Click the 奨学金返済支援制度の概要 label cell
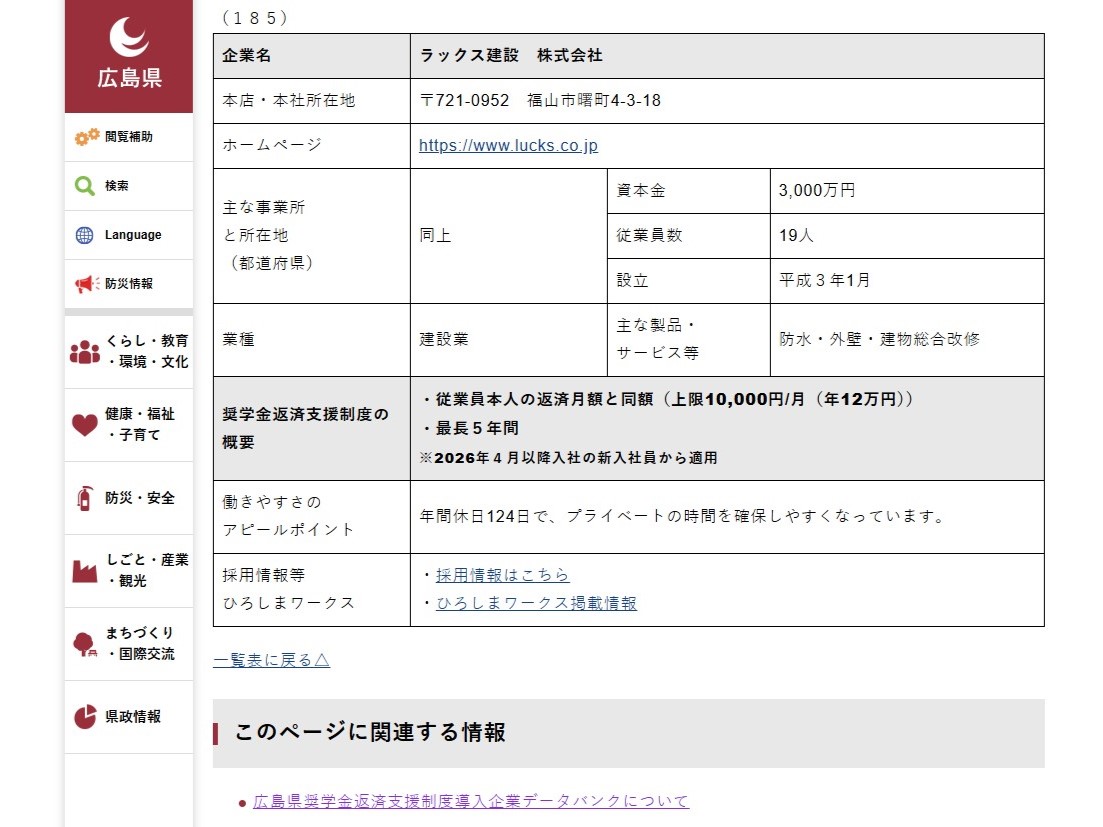 (x=312, y=428)
